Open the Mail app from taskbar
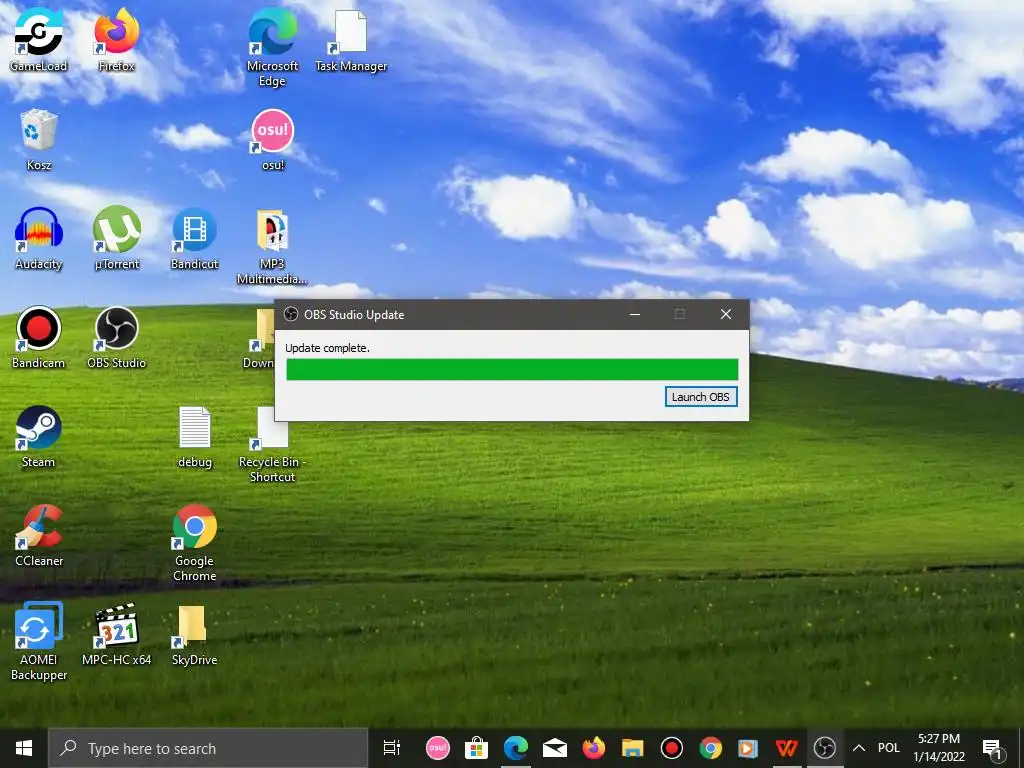1024x768 pixels. tap(554, 748)
